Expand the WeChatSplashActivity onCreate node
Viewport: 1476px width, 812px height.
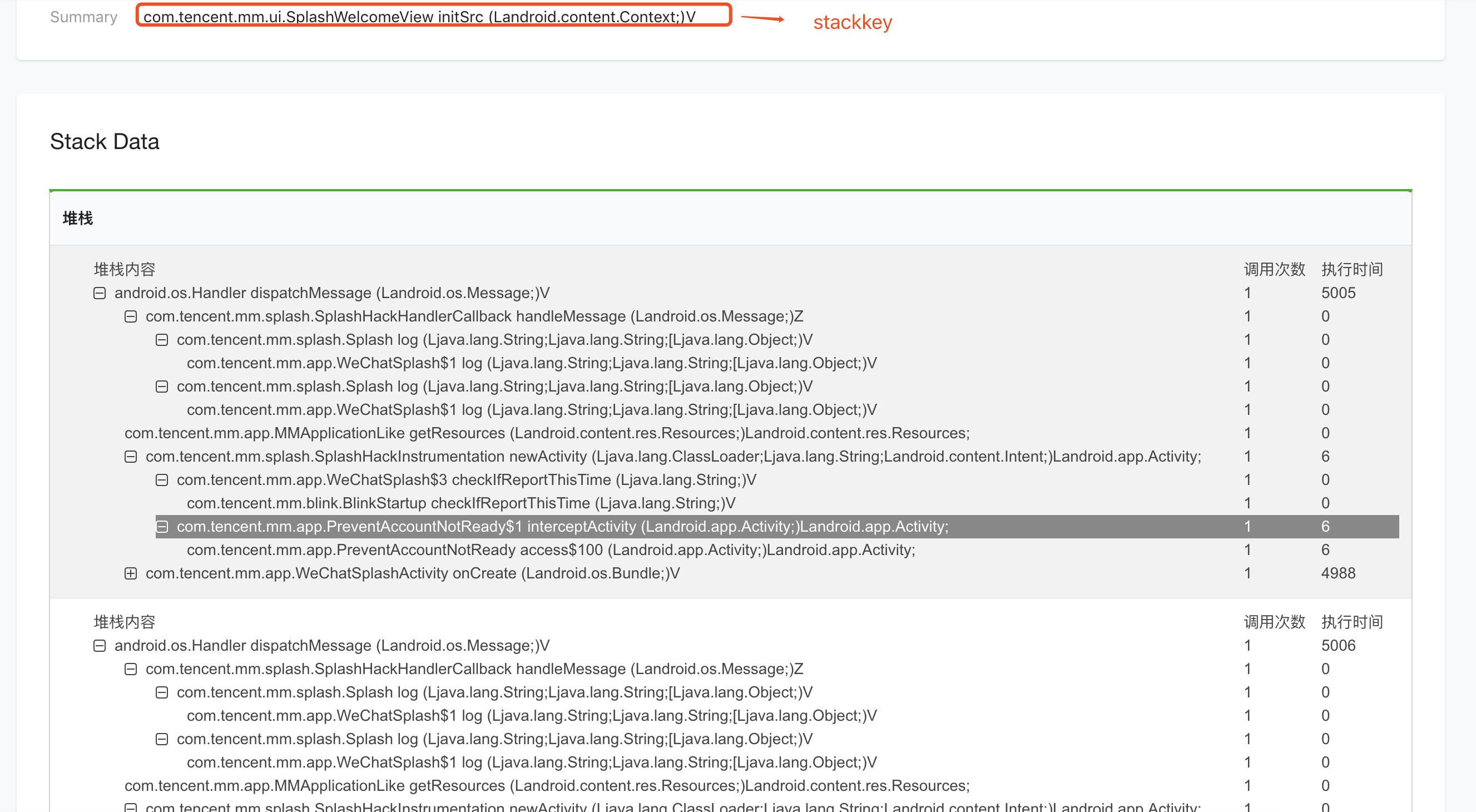(131, 573)
